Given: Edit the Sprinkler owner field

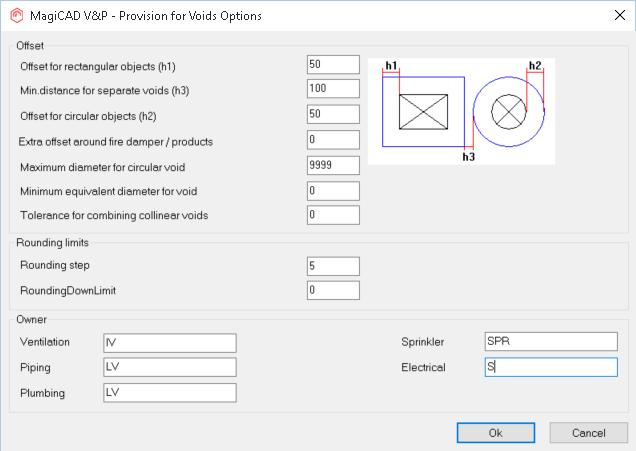Looking at the screenshot, I should pos(550,342).
